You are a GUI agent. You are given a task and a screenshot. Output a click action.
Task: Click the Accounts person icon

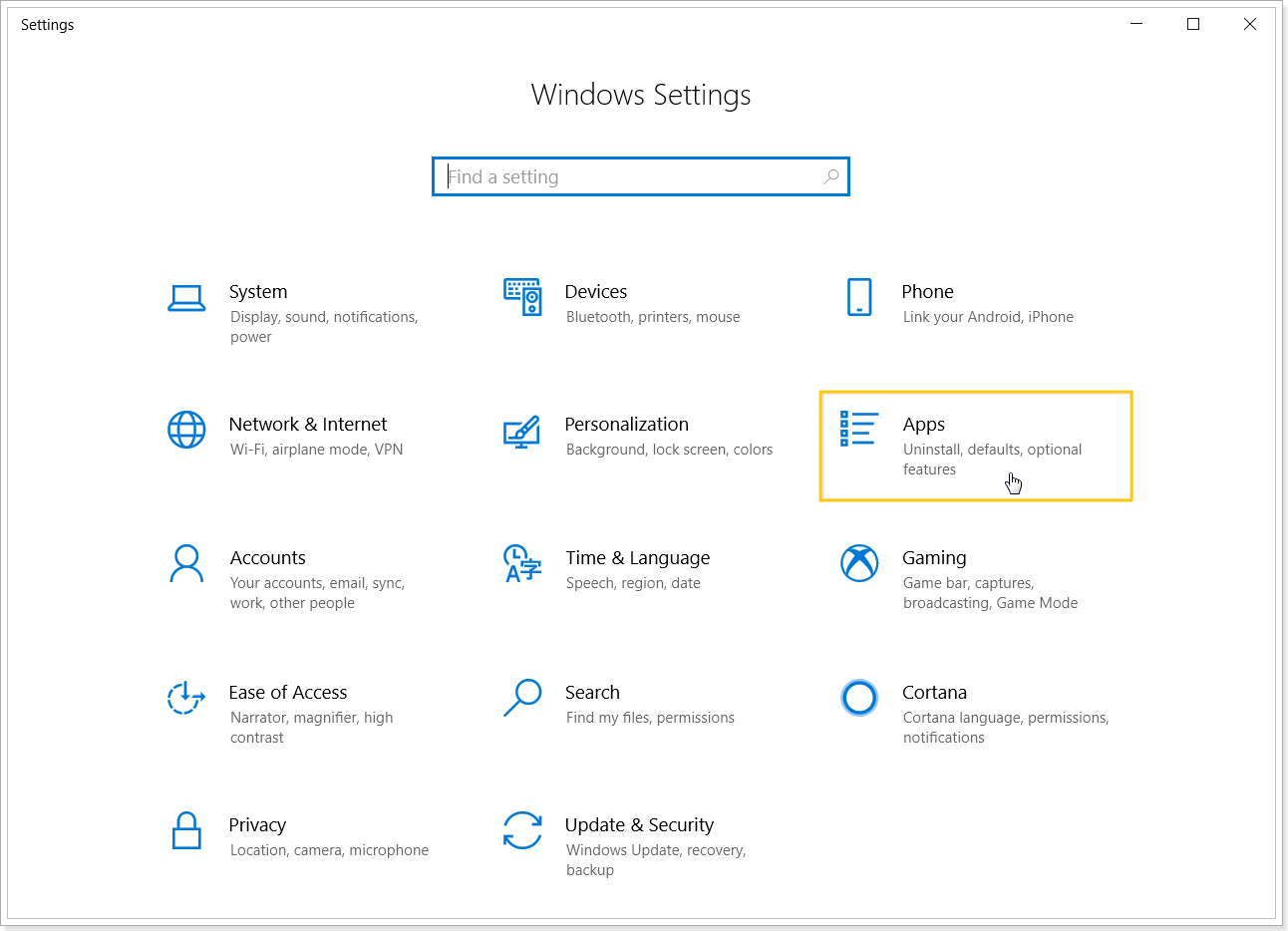186,563
